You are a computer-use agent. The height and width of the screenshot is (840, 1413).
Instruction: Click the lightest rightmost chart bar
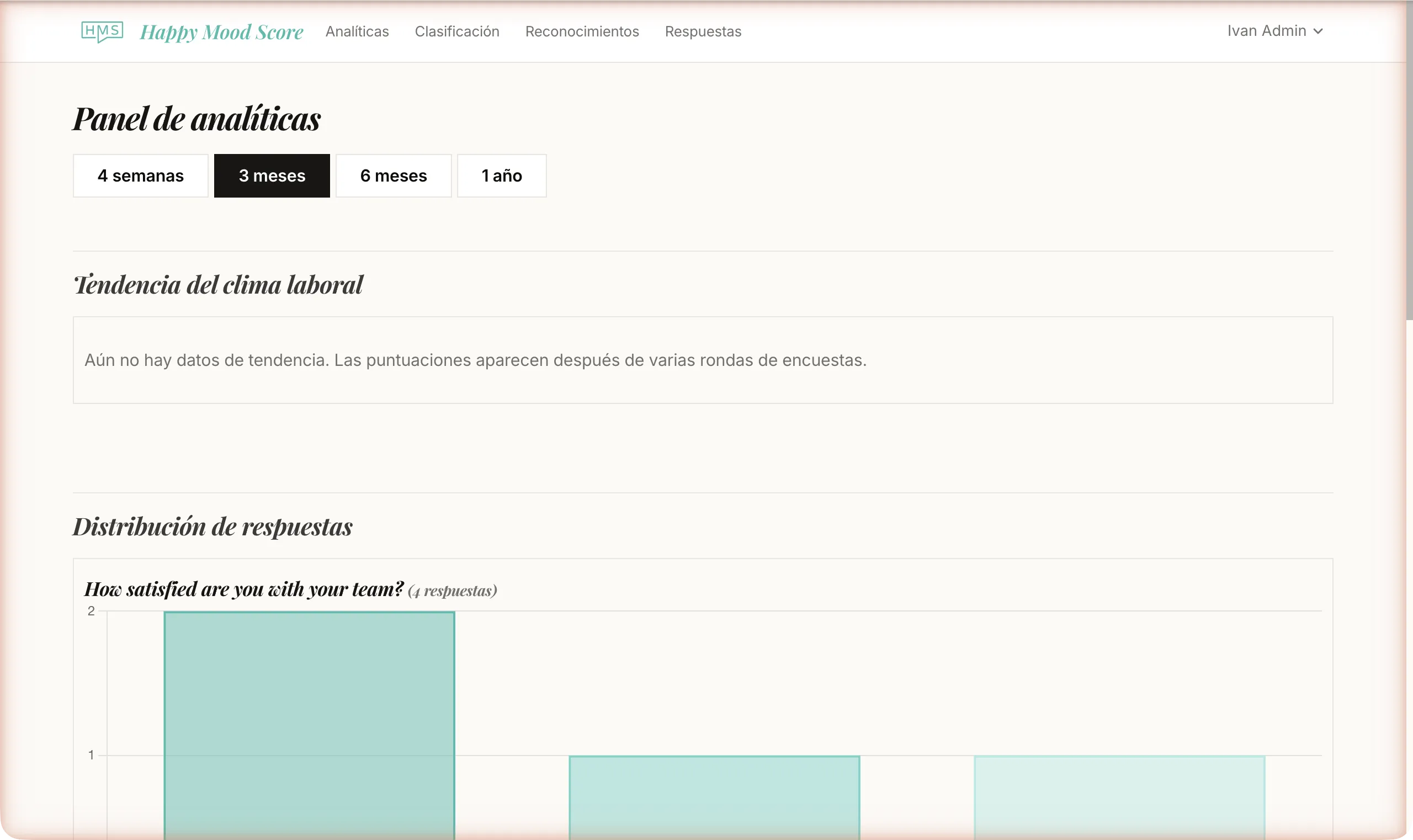[1119, 797]
